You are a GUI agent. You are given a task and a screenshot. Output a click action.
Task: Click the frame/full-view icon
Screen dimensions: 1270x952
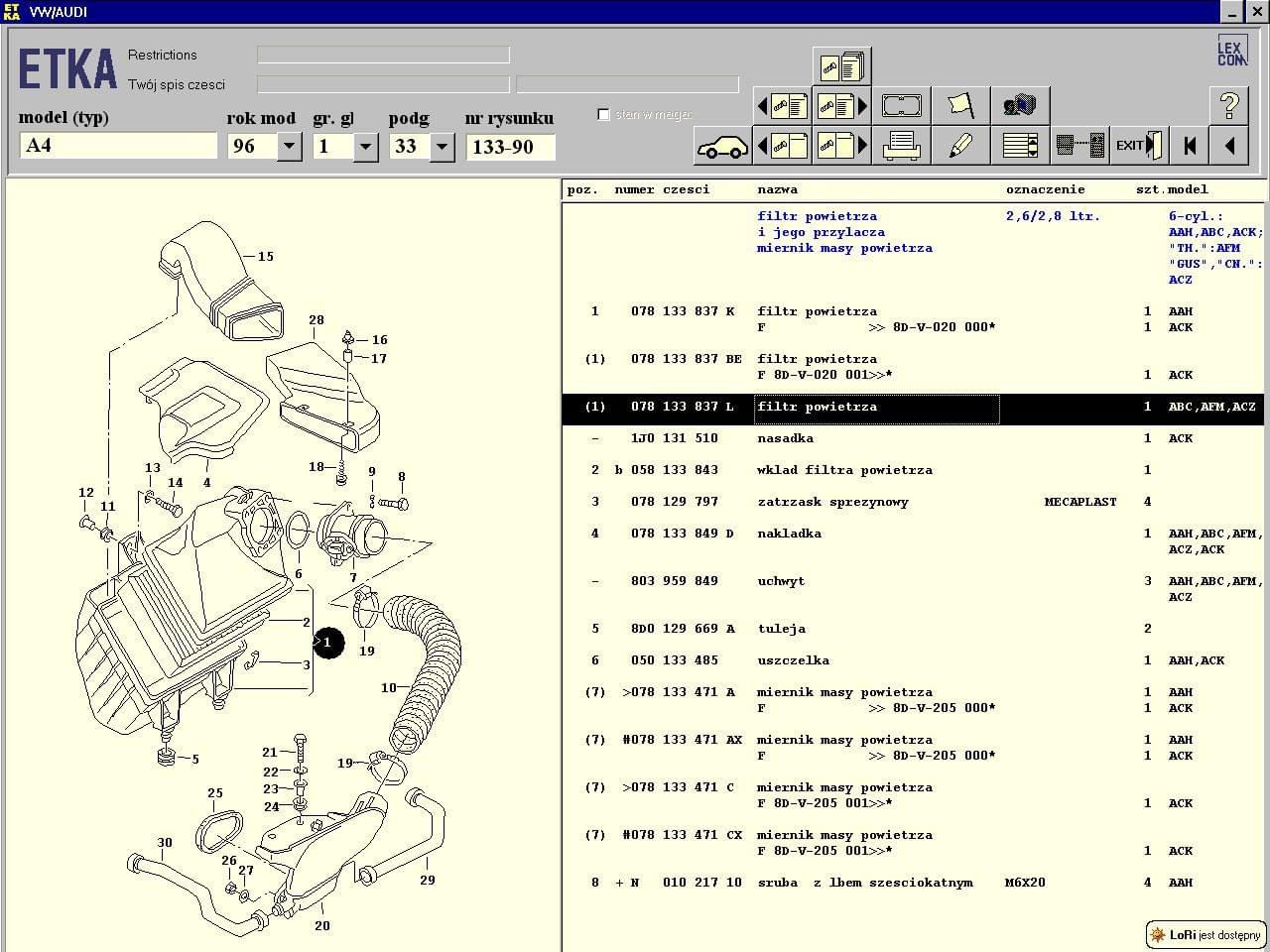901,105
